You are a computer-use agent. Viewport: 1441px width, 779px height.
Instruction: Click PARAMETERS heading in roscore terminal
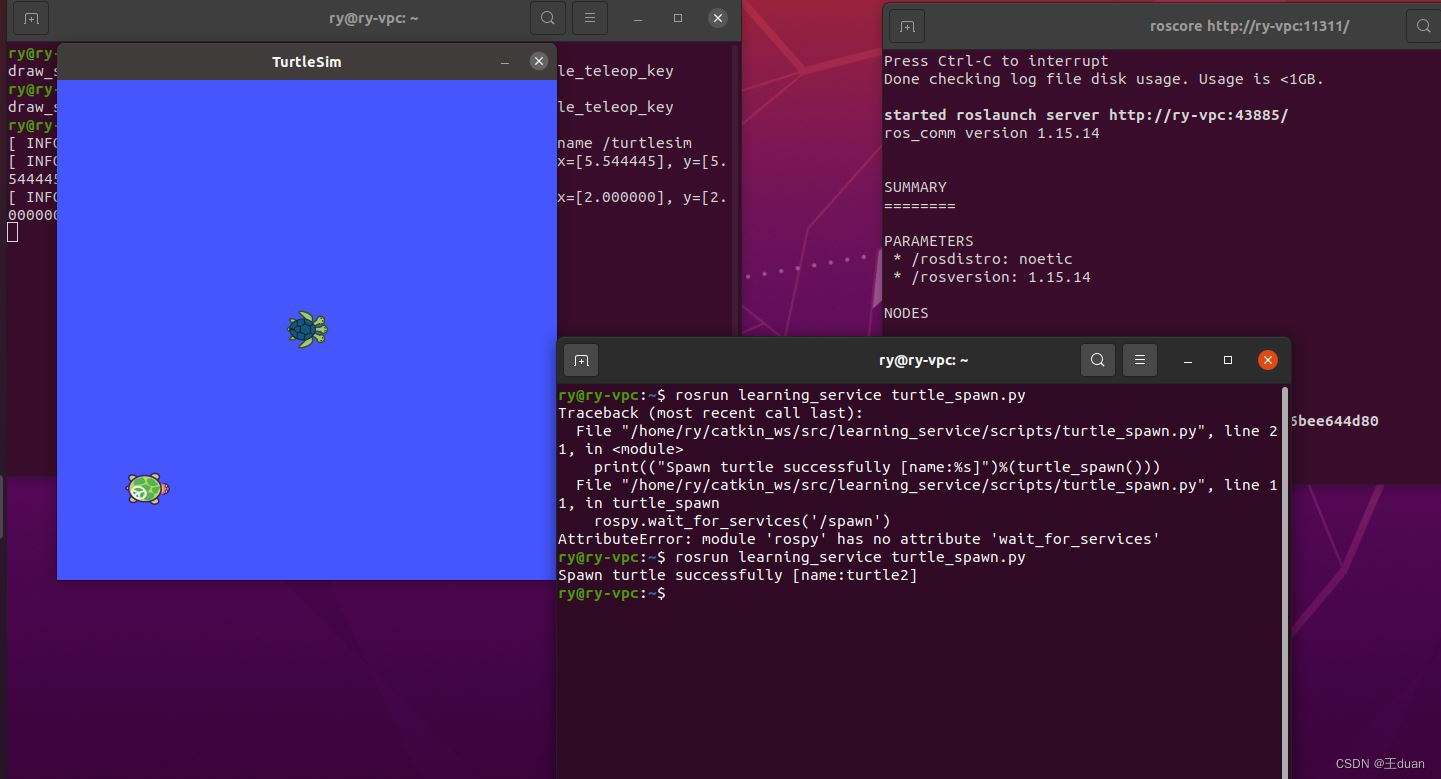[x=929, y=241]
